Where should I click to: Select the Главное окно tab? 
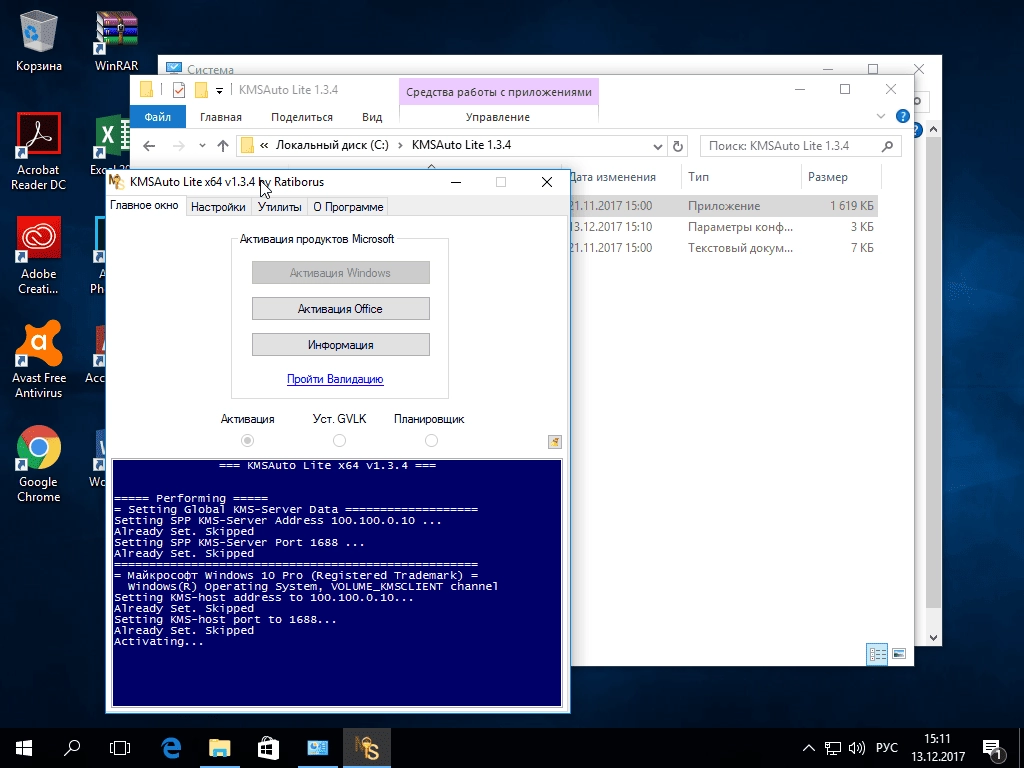pyautogui.click(x=144, y=206)
